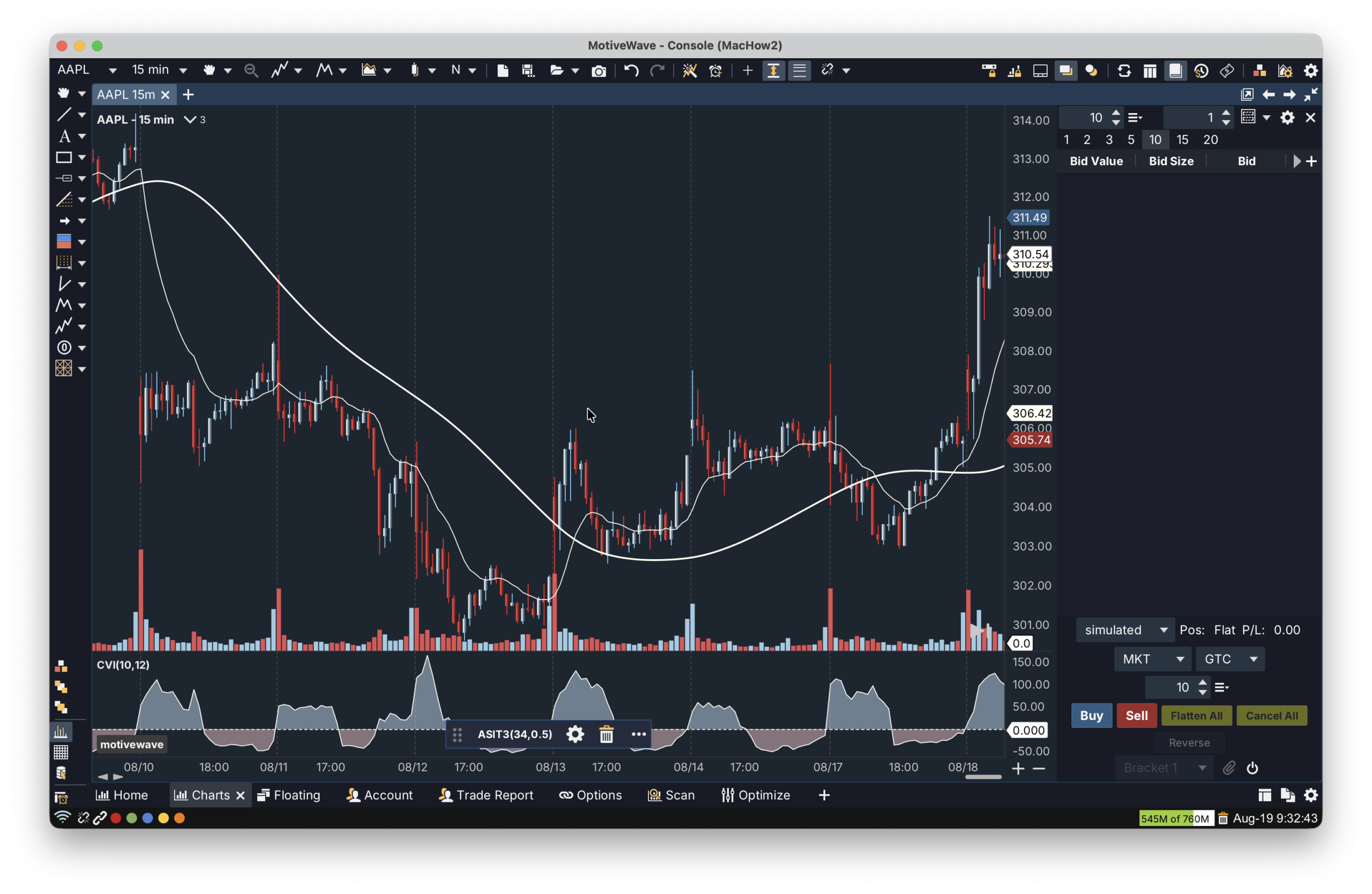Expand the studies chevron next to AAPL - 15 min

(x=190, y=119)
